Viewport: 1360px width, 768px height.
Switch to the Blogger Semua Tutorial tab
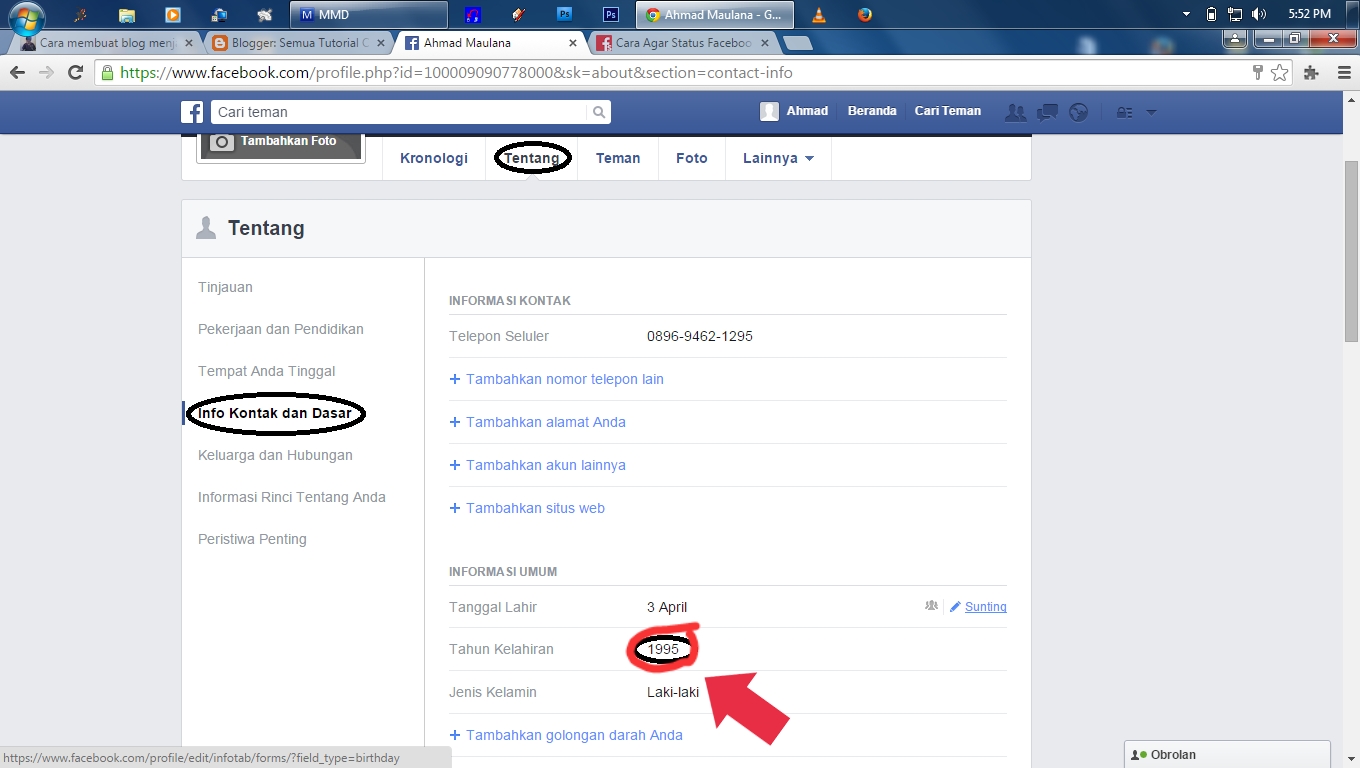click(x=297, y=43)
